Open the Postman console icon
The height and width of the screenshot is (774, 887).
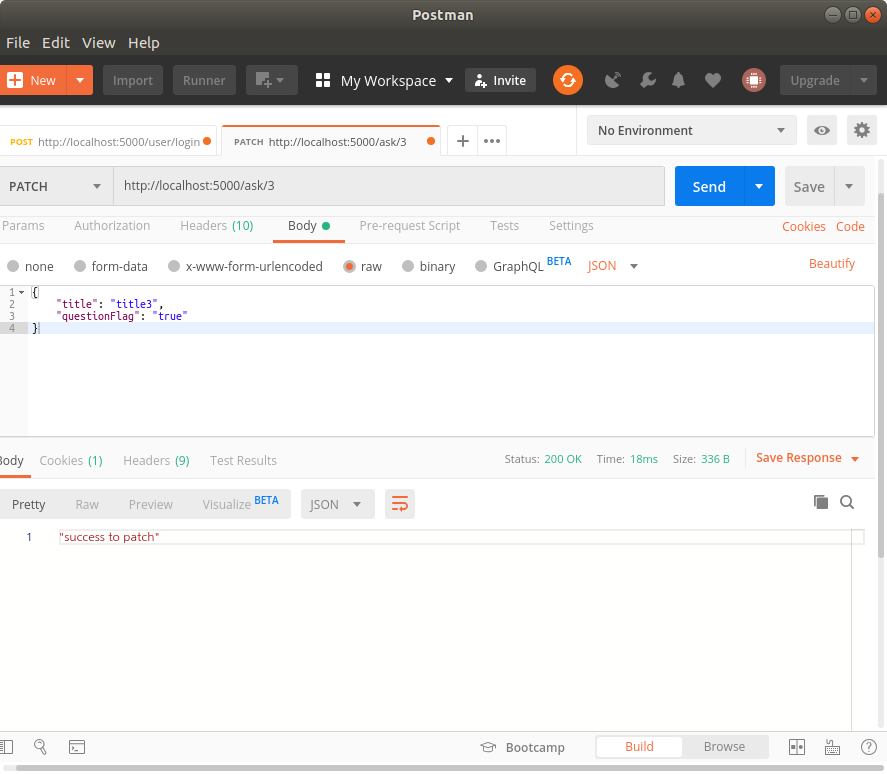77,747
